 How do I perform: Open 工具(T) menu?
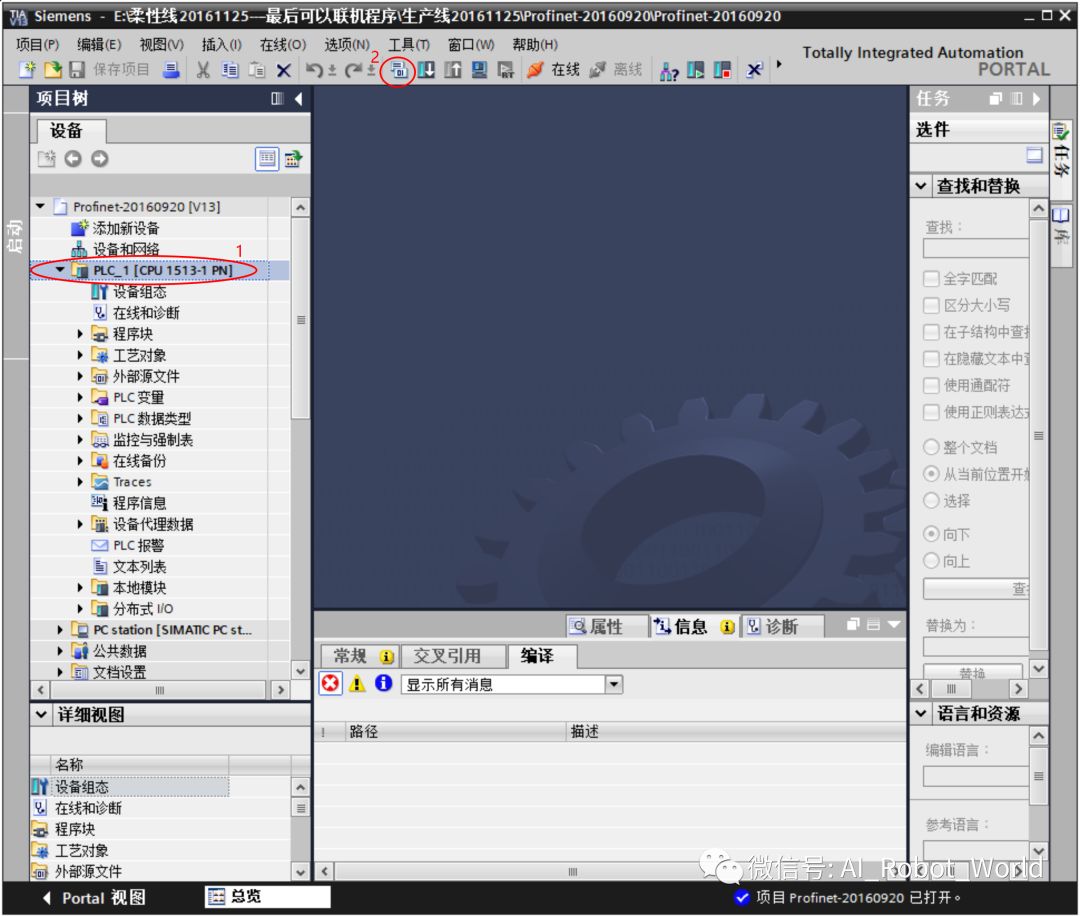click(x=408, y=45)
